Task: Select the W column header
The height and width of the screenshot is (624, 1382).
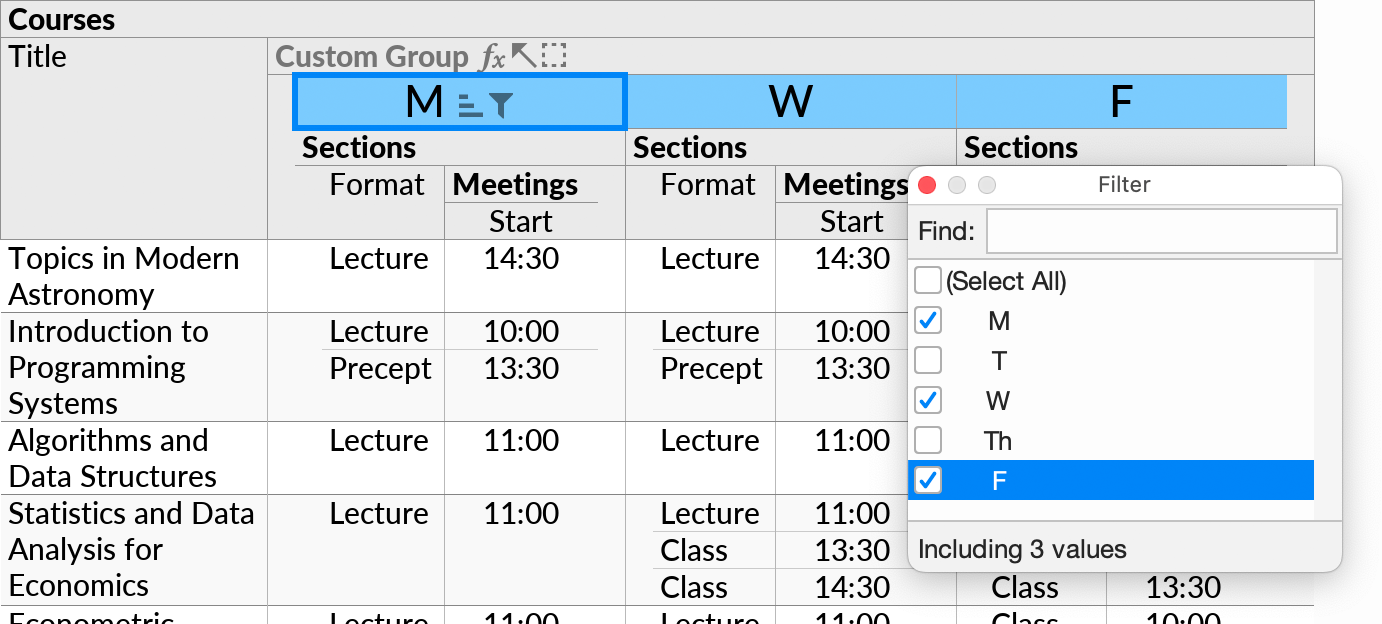Action: click(x=791, y=101)
